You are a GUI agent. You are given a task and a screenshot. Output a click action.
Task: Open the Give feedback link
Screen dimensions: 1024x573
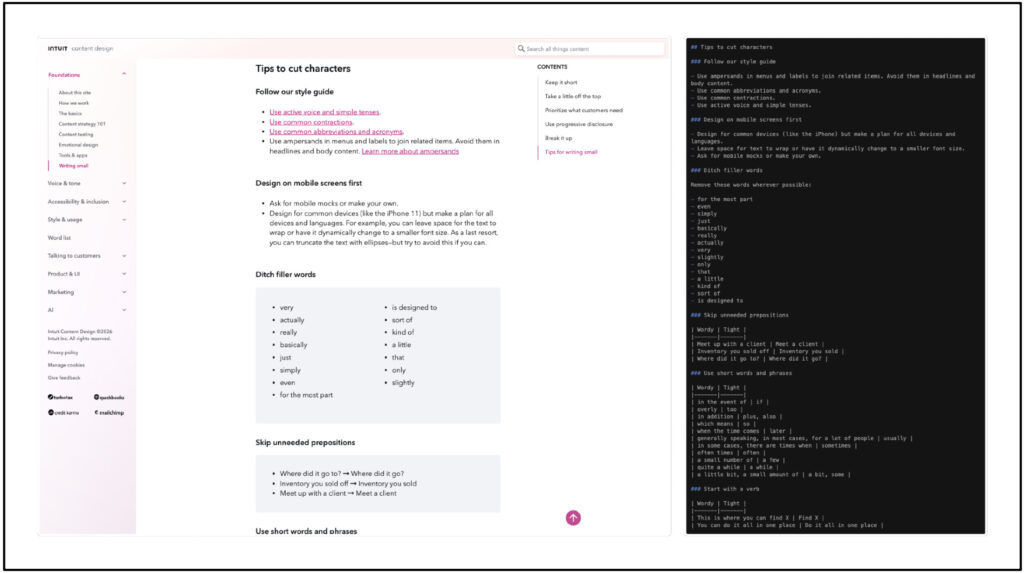[64, 378]
